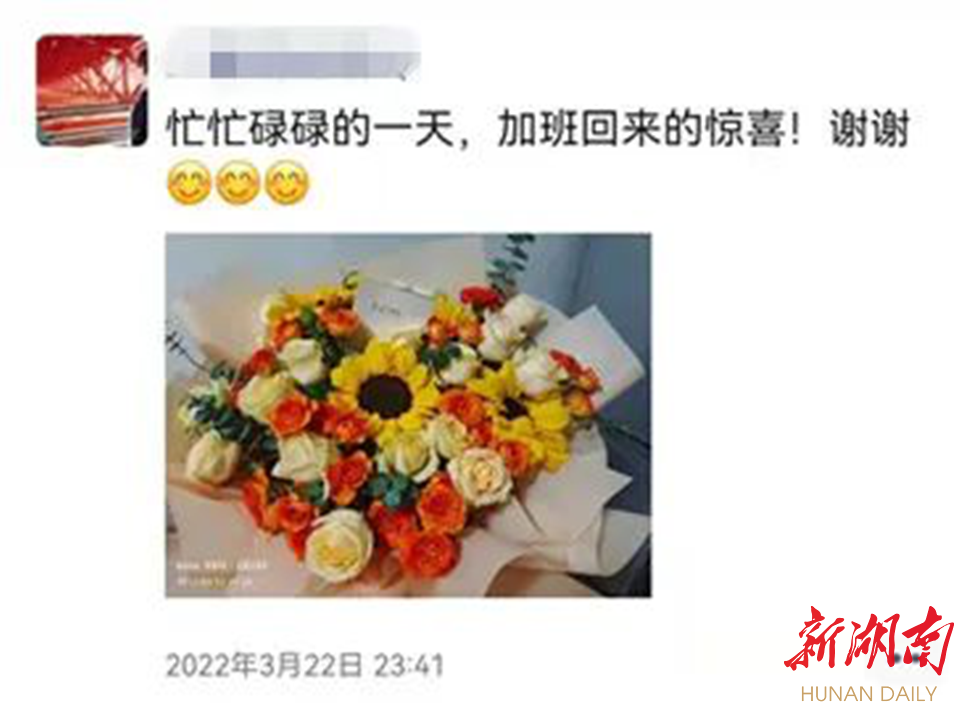The height and width of the screenshot is (709, 960).
Task: Open the flower bouquet photo
Action: tap(408, 415)
